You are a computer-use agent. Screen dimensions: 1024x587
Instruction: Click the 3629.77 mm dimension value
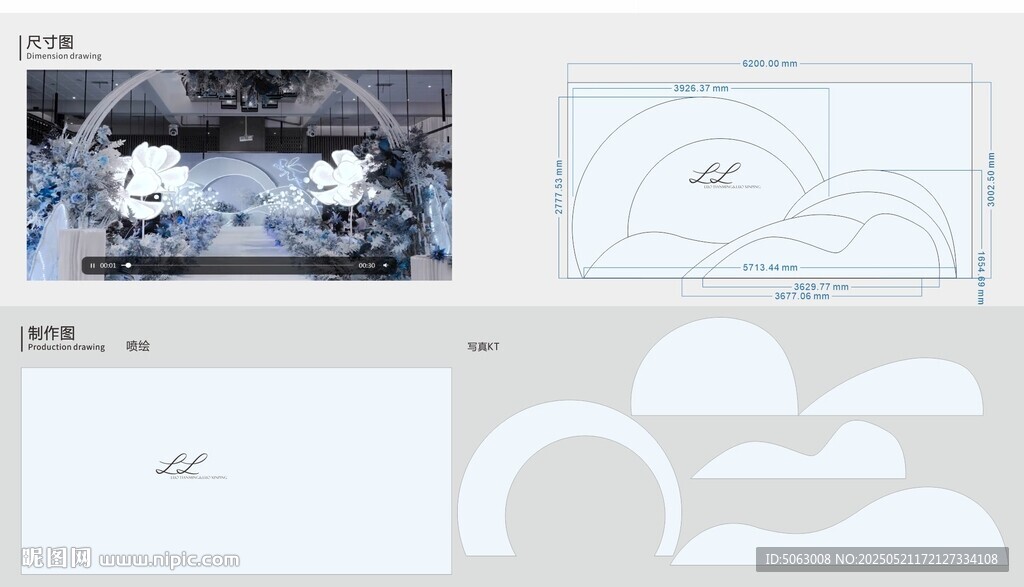click(821, 287)
